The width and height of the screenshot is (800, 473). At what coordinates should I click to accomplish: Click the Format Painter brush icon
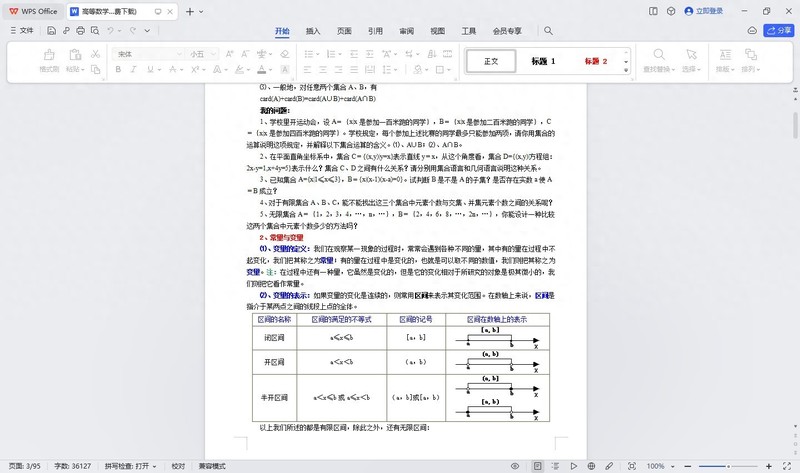point(49,54)
